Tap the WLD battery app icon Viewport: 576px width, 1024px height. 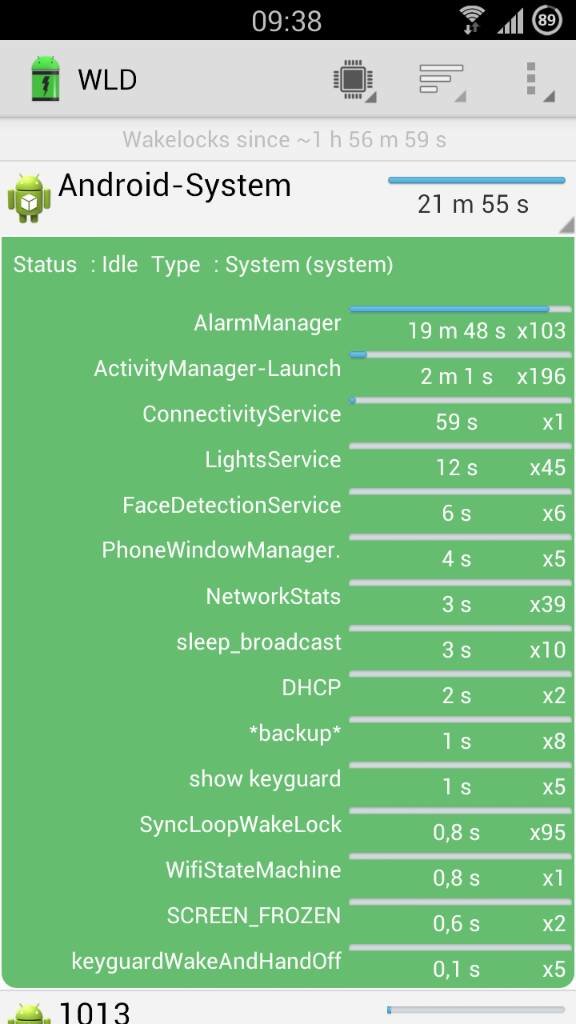pyautogui.click(x=45, y=79)
